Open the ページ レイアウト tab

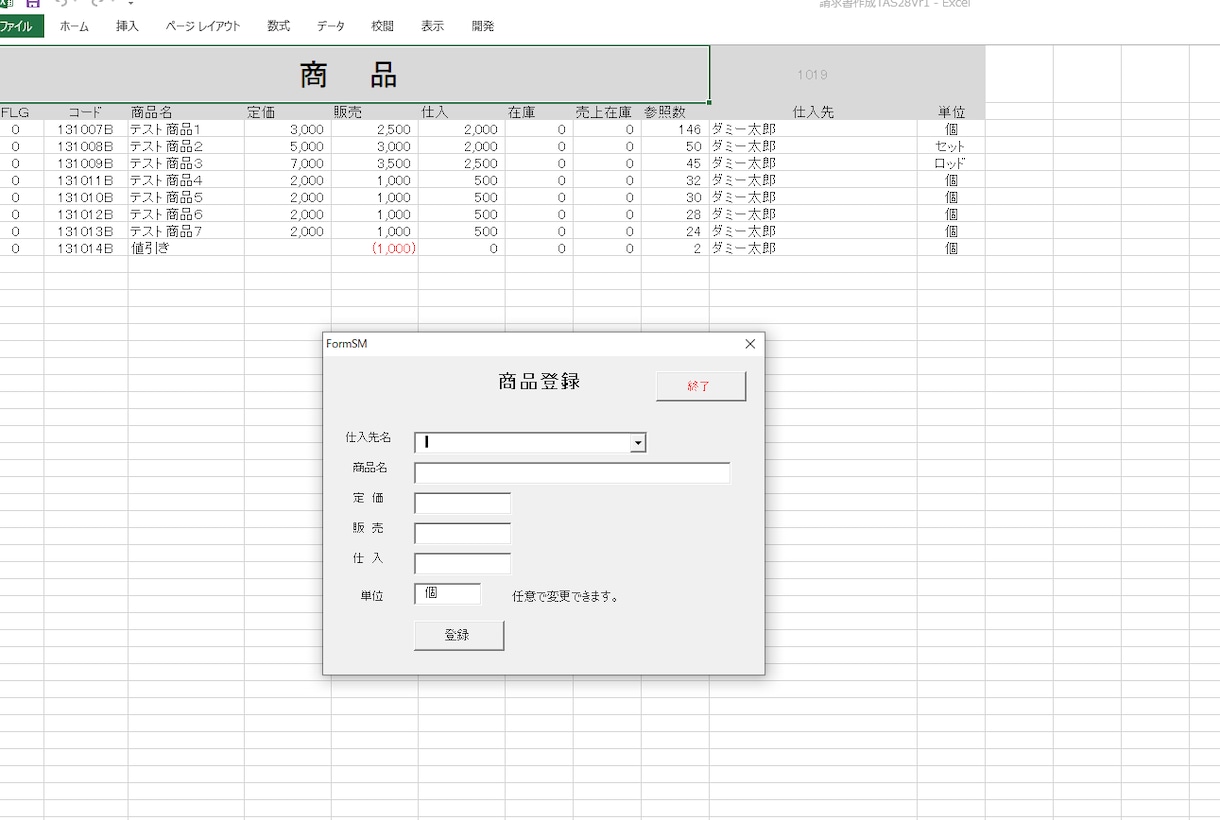[x=203, y=26]
